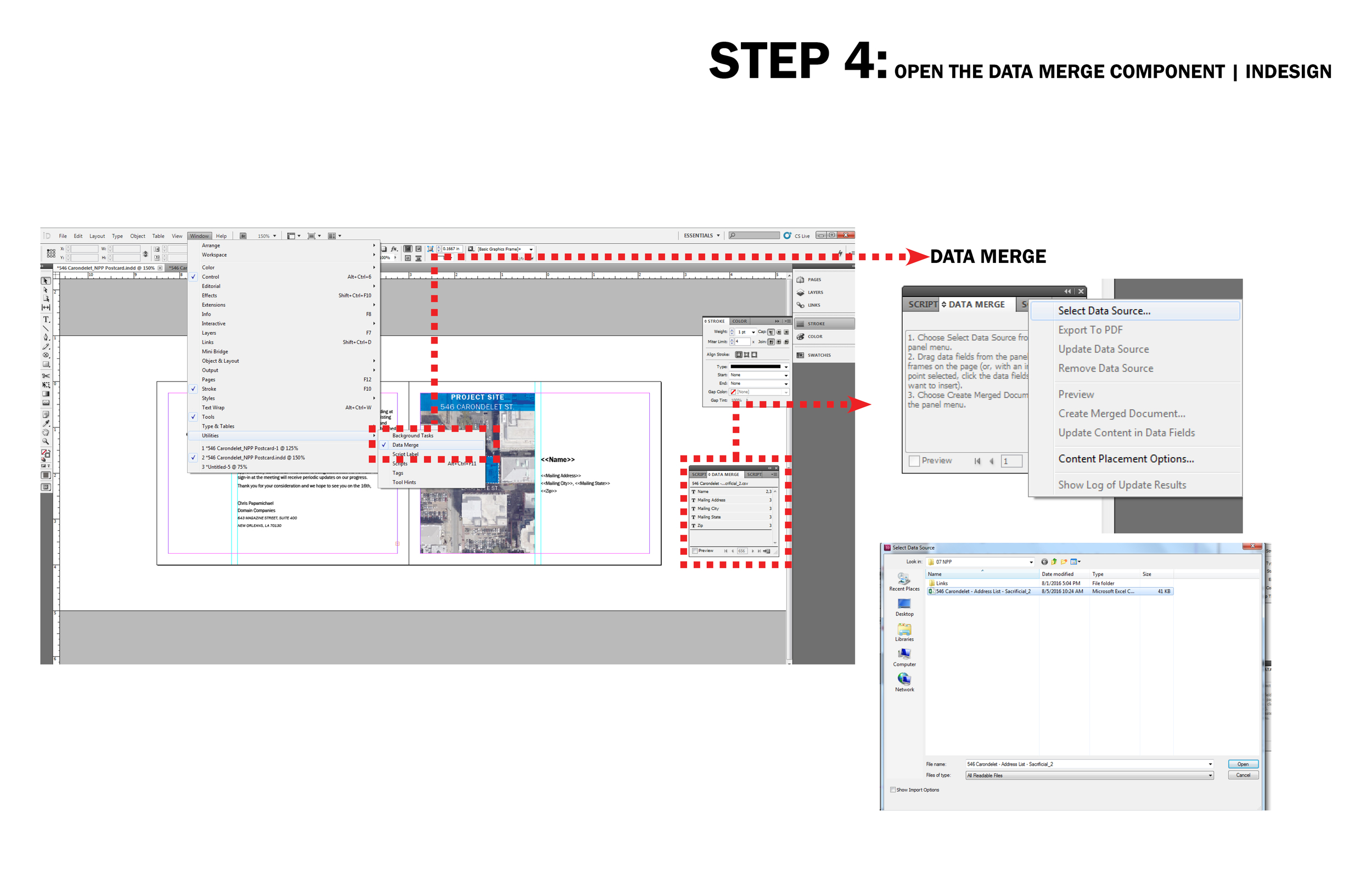Click Cancel in Select Data Source
This screenshot has height=888, width=1372.
pos(1243,775)
